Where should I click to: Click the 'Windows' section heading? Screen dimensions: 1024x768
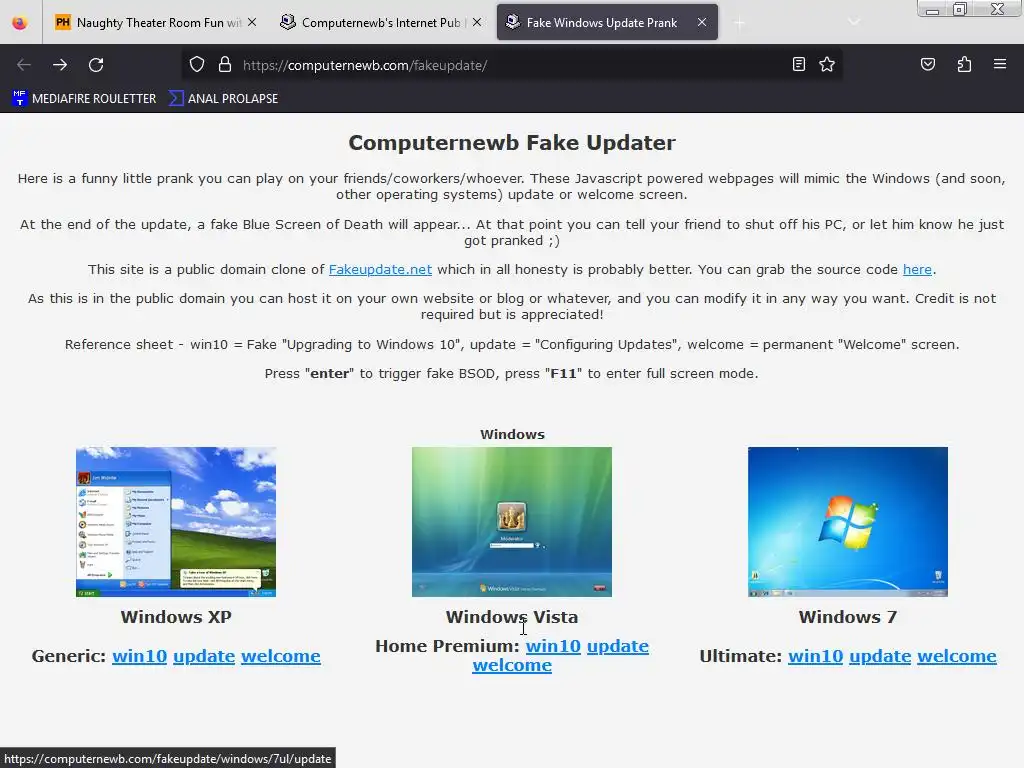point(512,434)
